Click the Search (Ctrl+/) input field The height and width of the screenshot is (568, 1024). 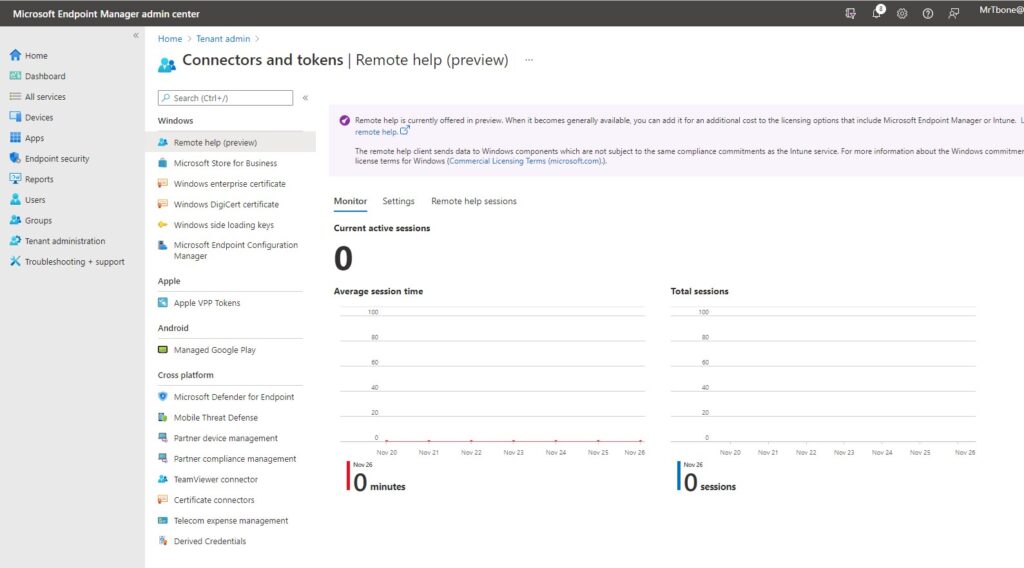click(225, 98)
